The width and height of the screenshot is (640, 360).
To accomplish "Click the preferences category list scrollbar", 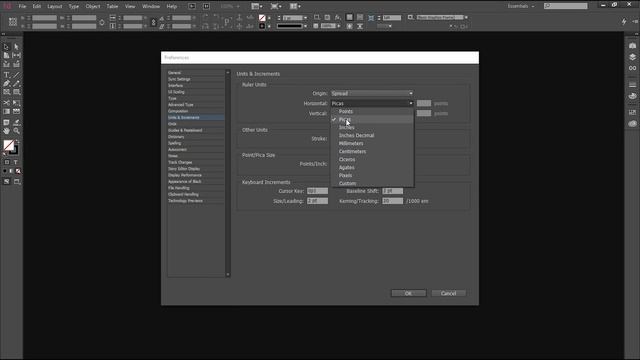I will pyautogui.click(x=228, y=173).
